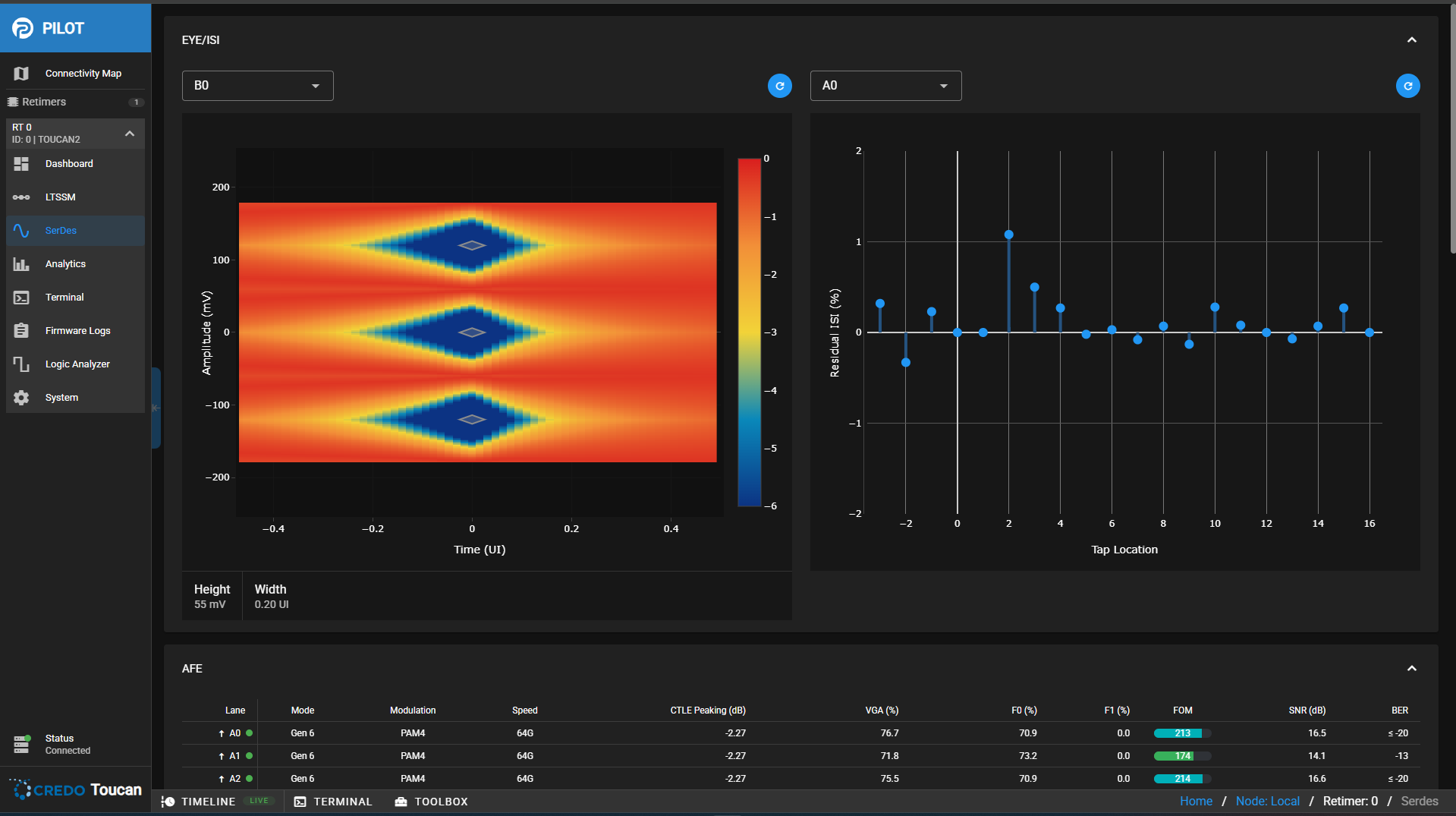Switch to the TOOLBOX tab

[x=431, y=802]
